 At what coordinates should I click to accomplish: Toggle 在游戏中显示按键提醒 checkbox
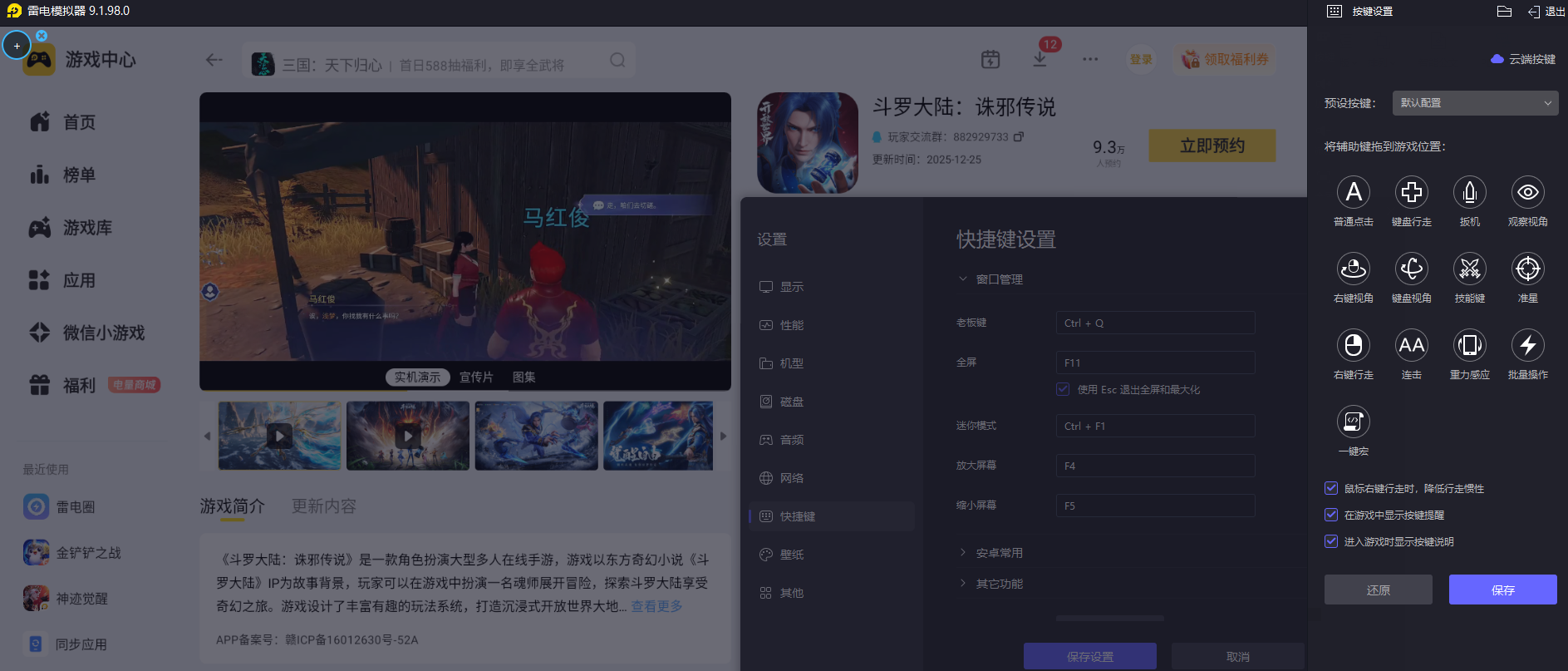(x=1331, y=515)
